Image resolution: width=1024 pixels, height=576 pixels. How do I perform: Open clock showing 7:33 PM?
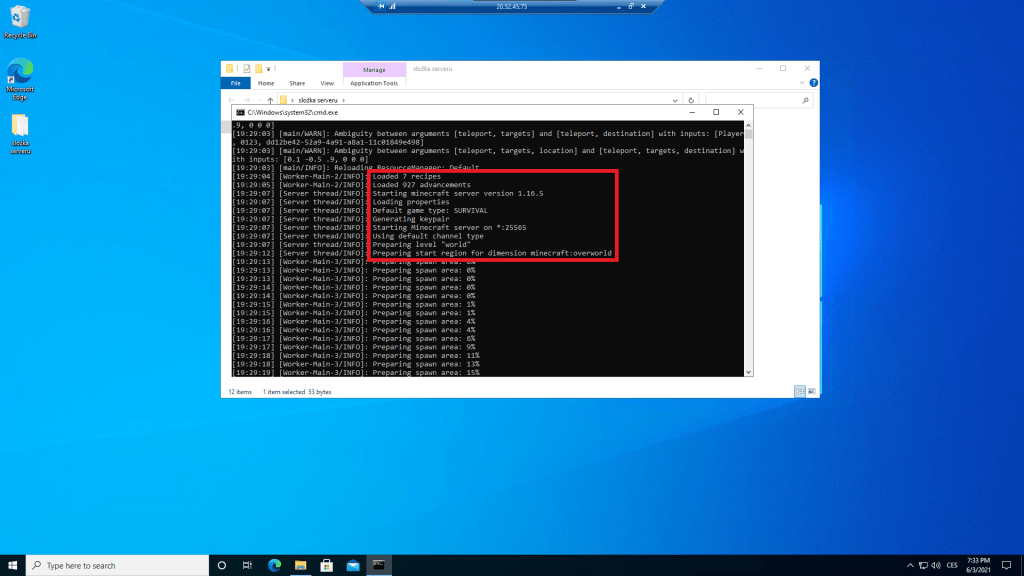pyautogui.click(x=978, y=566)
